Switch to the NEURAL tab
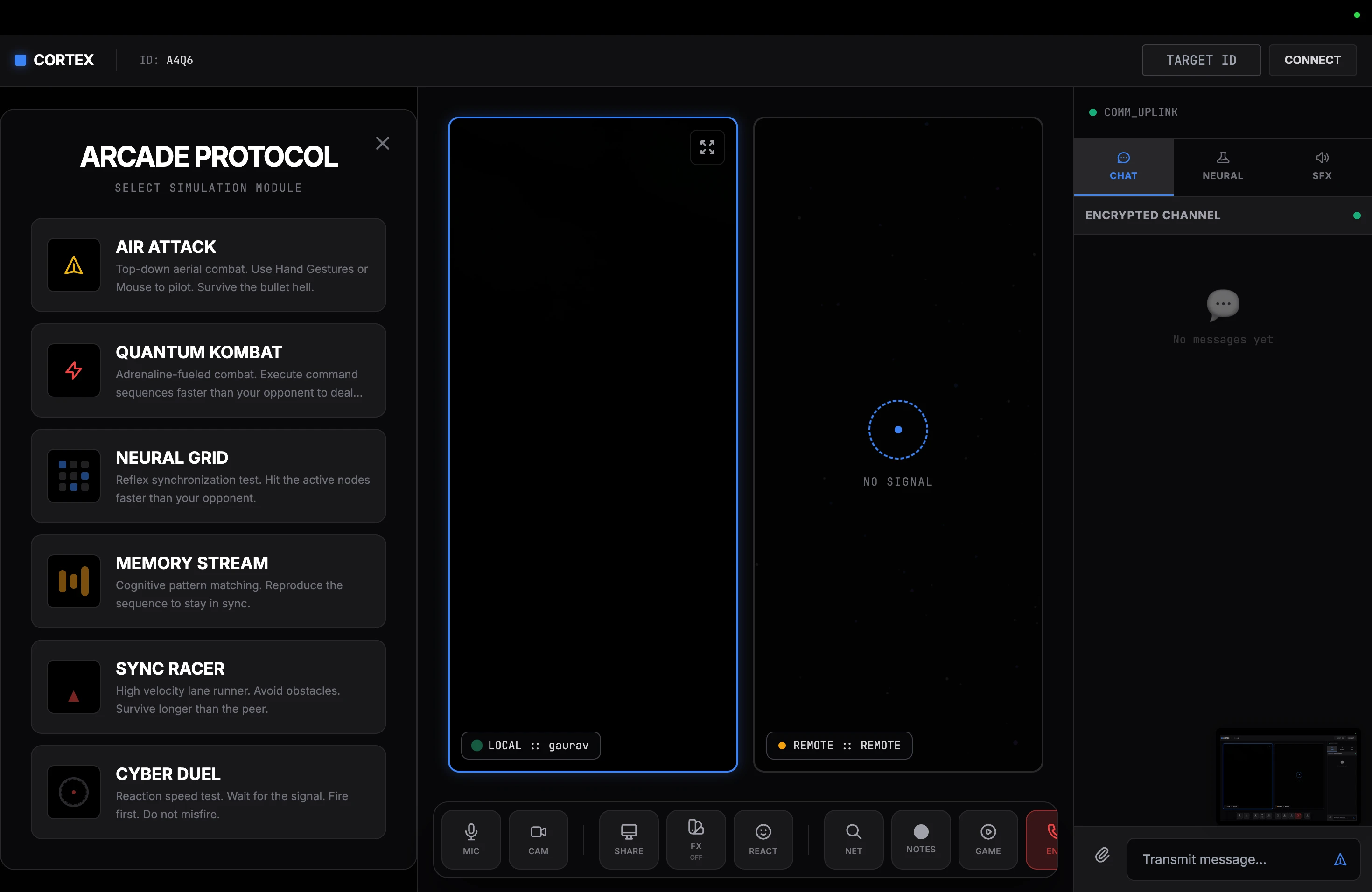 click(x=1222, y=166)
